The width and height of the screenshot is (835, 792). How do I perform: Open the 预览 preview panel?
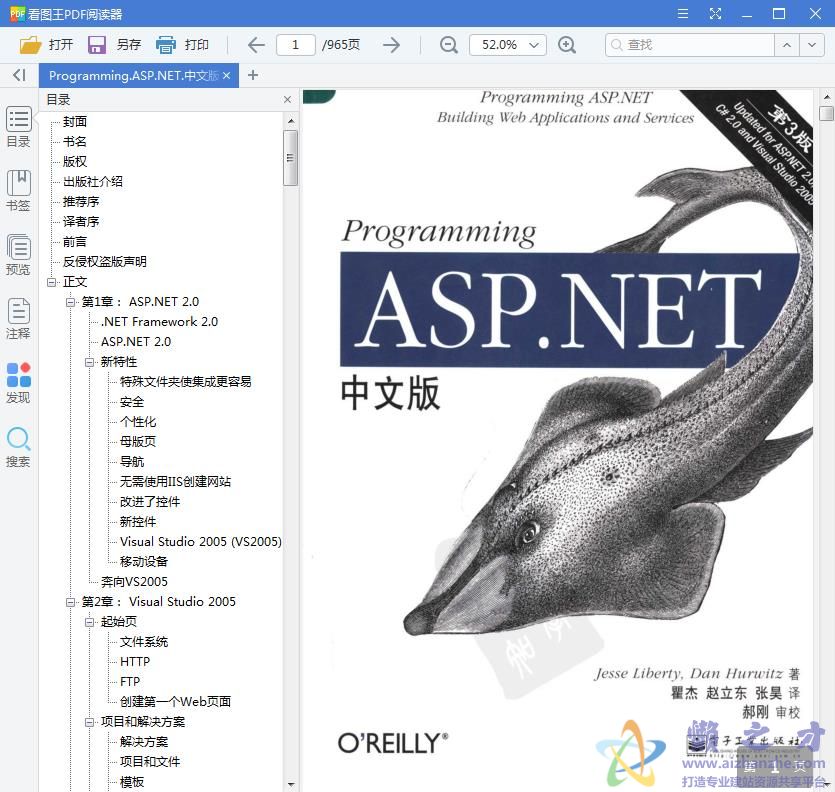click(18, 252)
